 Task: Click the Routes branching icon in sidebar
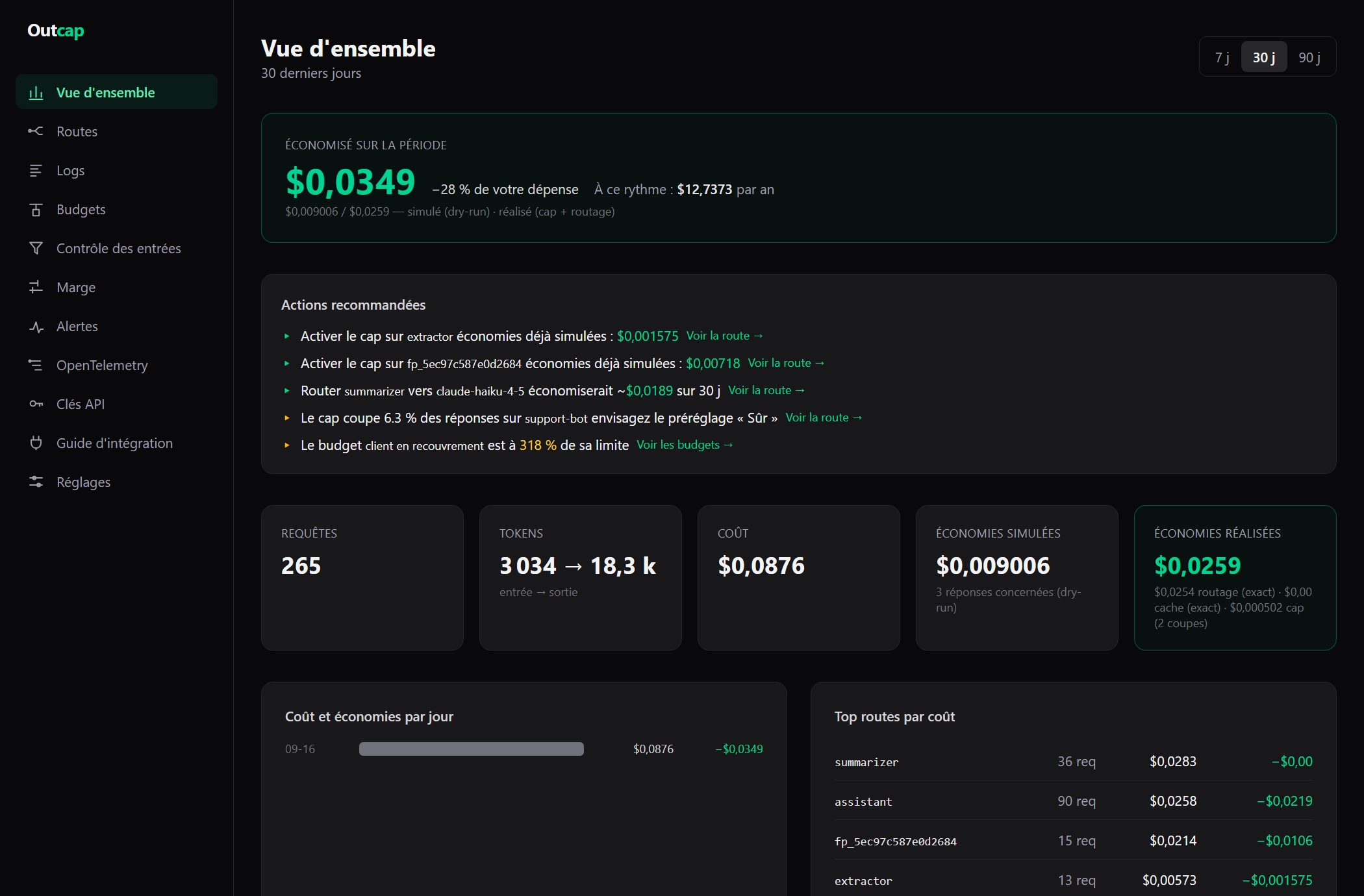36,132
